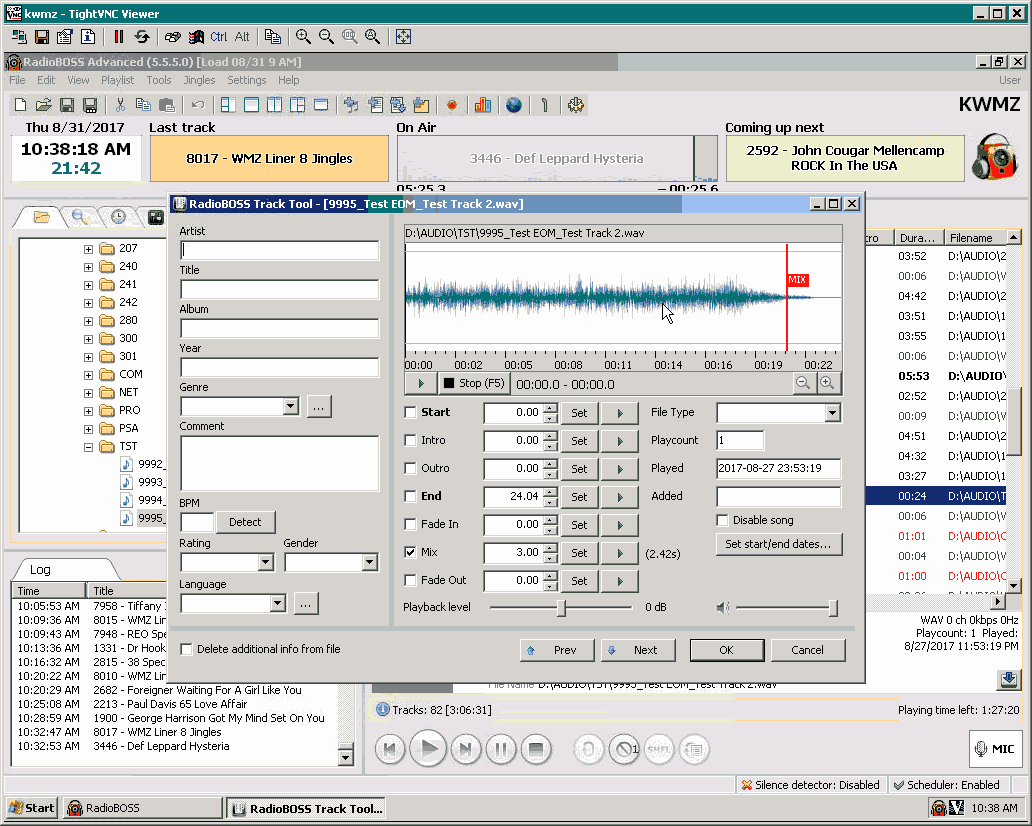Viewport: 1032px width, 826px height.
Task: Create a new playlist in RadioBOSS toolbar
Action: point(20,105)
